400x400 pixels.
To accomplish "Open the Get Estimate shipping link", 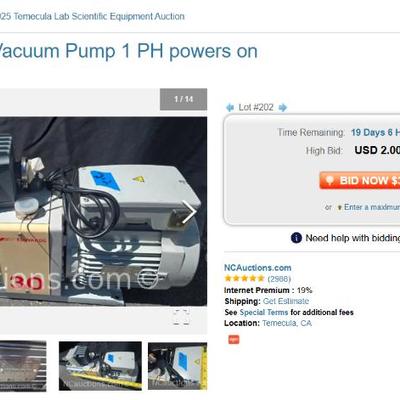I will 286,301.
